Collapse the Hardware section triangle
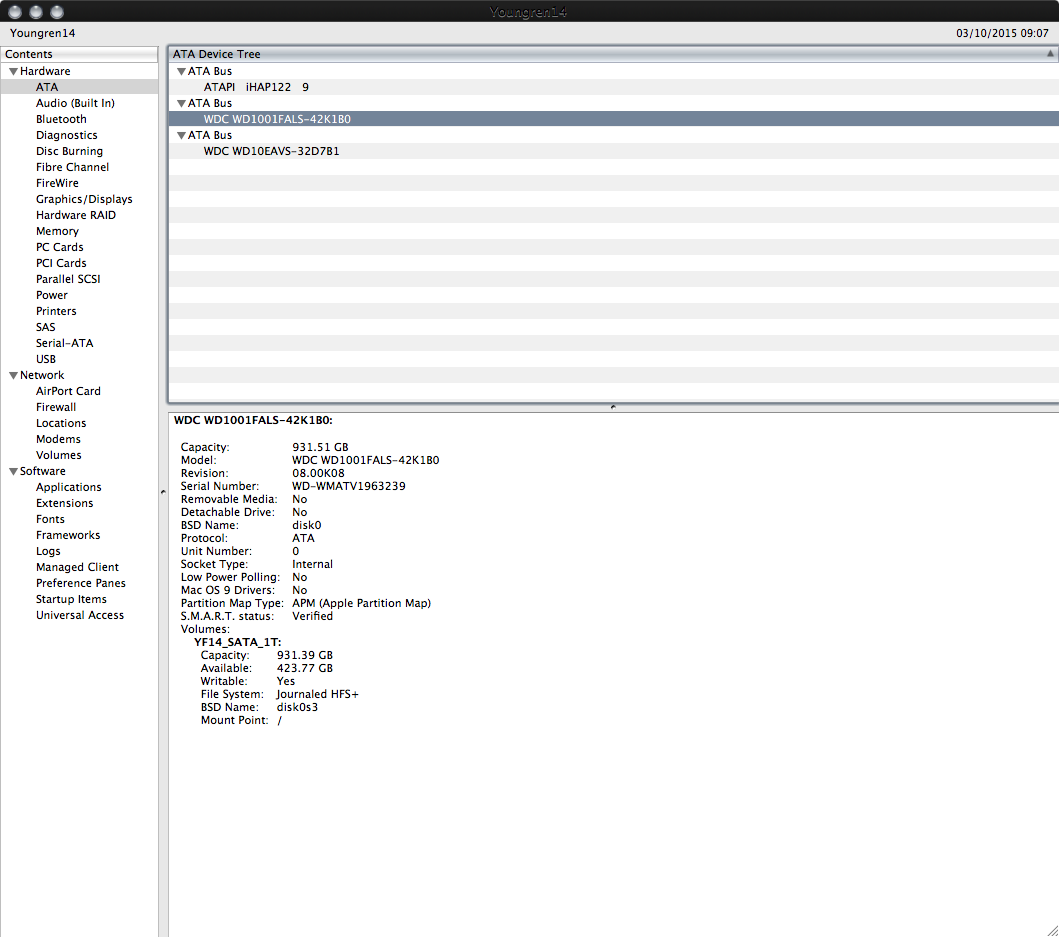Screen dimensions: 1059x937 tap(13, 72)
